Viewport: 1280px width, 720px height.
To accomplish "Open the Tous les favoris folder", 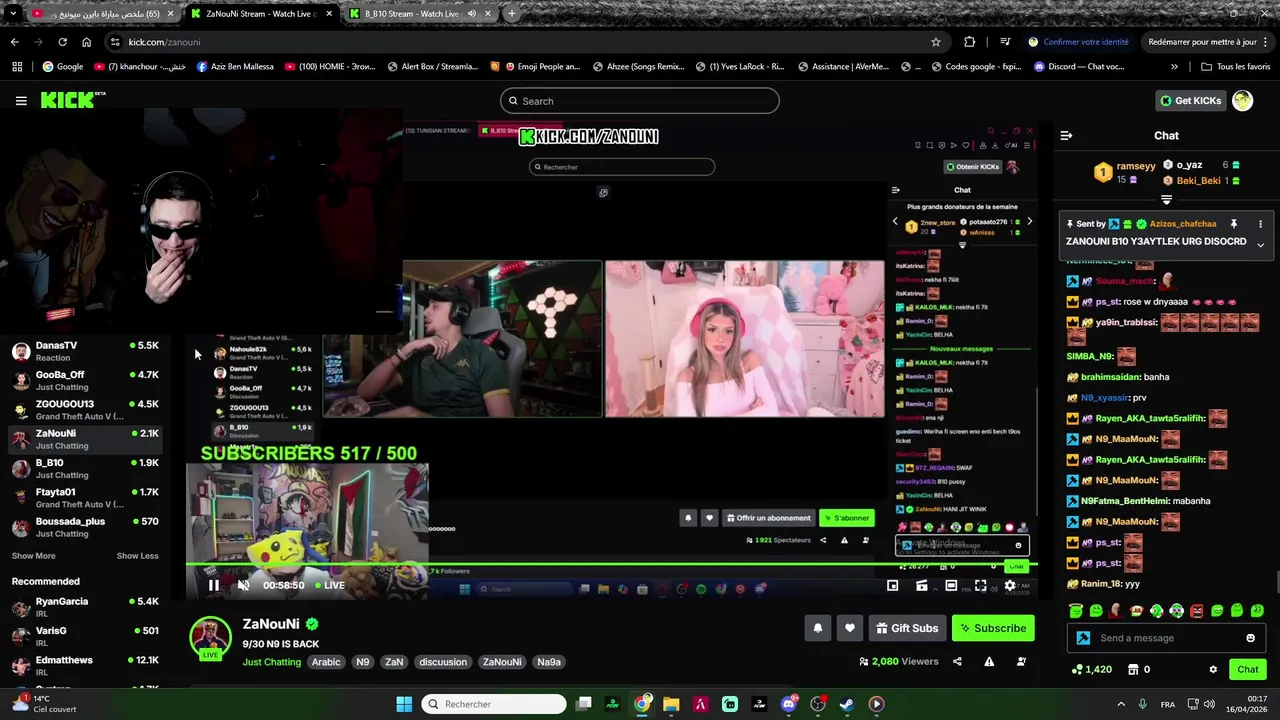I will [1236, 67].
